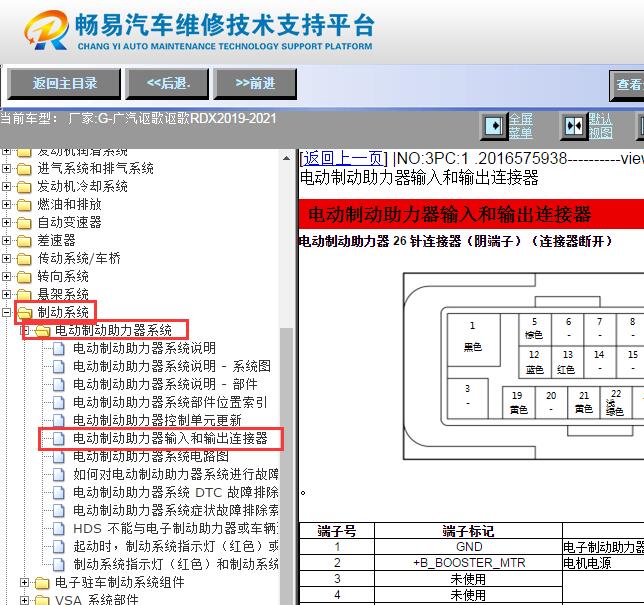Image resolution: width=644 pixels, height=605 pixels.
Task: Open 电动制动助力器系统说明 - 部件 item
Action: [165, 384]
